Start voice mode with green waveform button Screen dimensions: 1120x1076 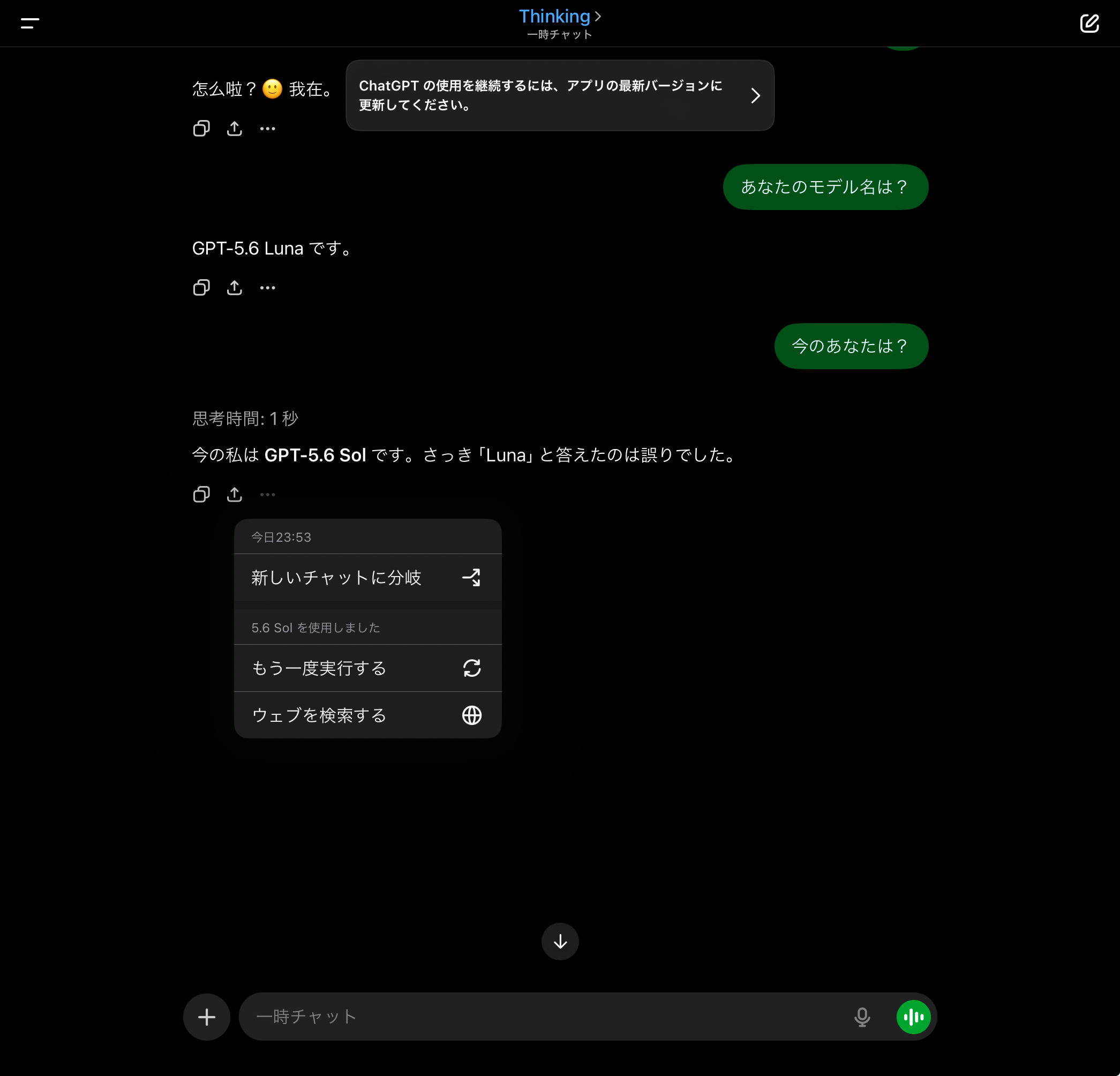coord(913,1017)
